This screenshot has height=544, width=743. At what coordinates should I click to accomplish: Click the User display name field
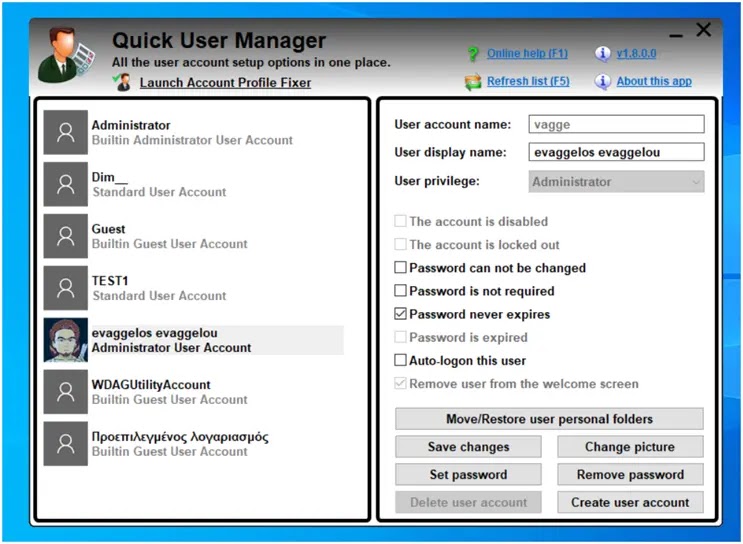(616, 152)
